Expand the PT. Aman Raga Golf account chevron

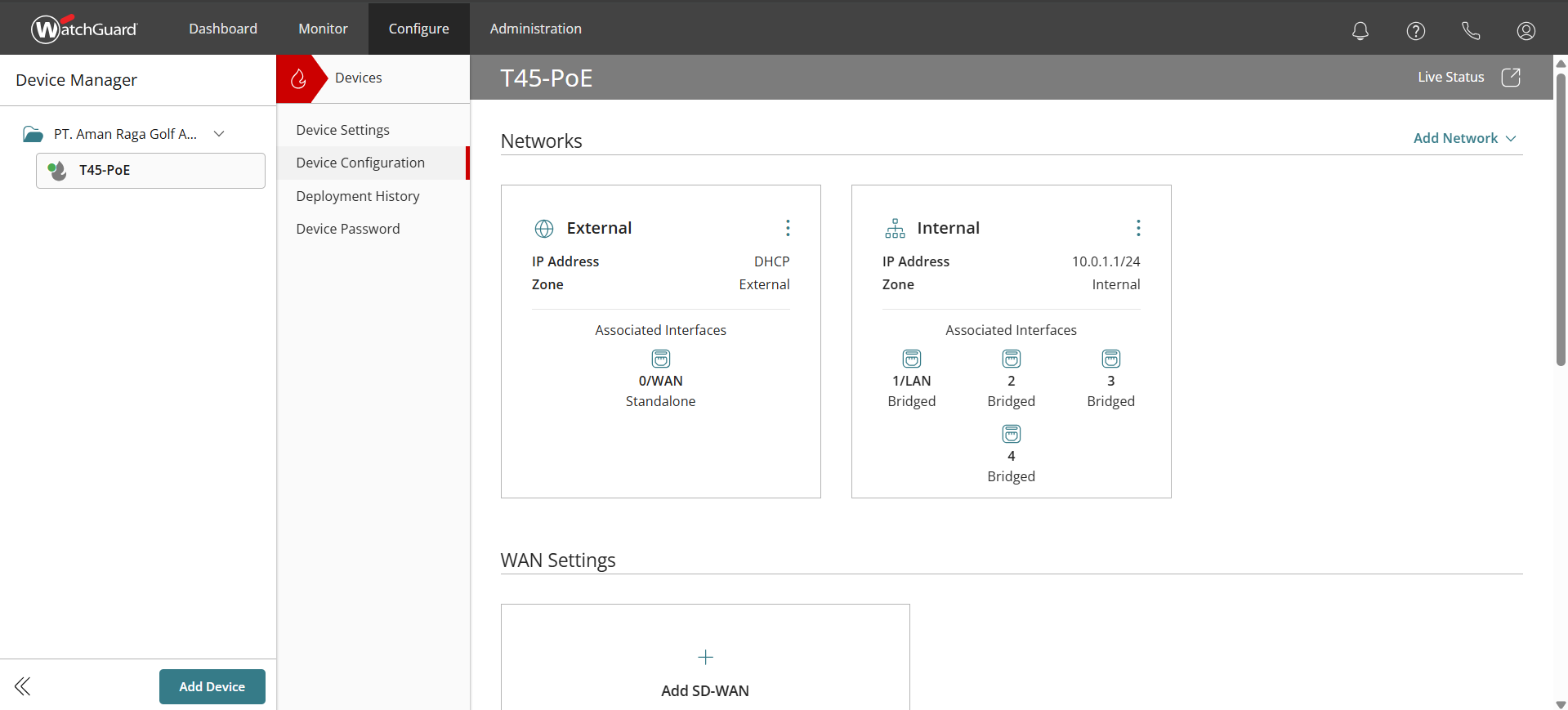click(219, 134)
